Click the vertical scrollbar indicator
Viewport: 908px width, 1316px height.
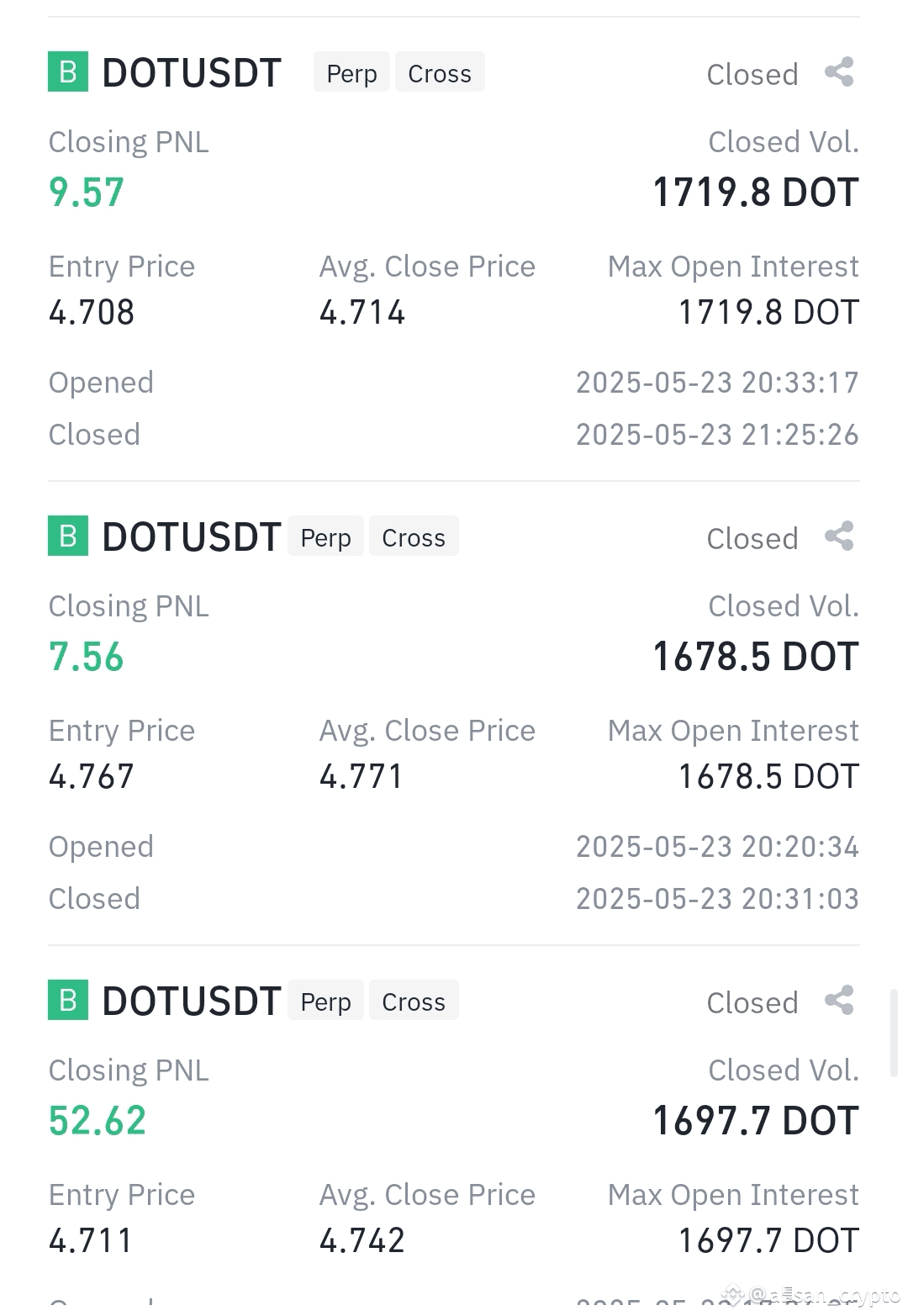pyautogui.click(x=894, y=1033)
